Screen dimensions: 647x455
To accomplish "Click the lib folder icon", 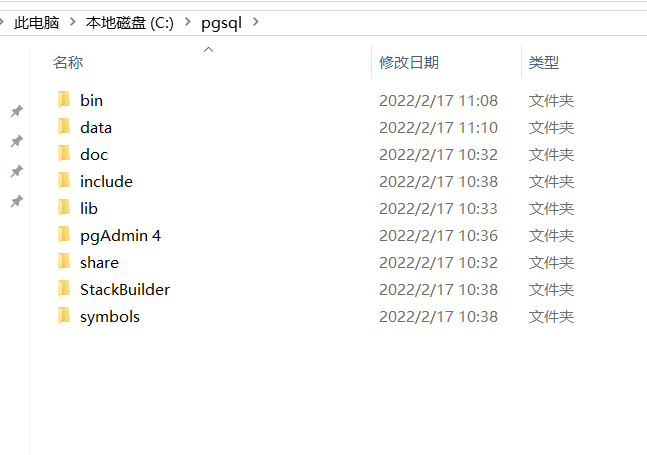I will (64, 208).
